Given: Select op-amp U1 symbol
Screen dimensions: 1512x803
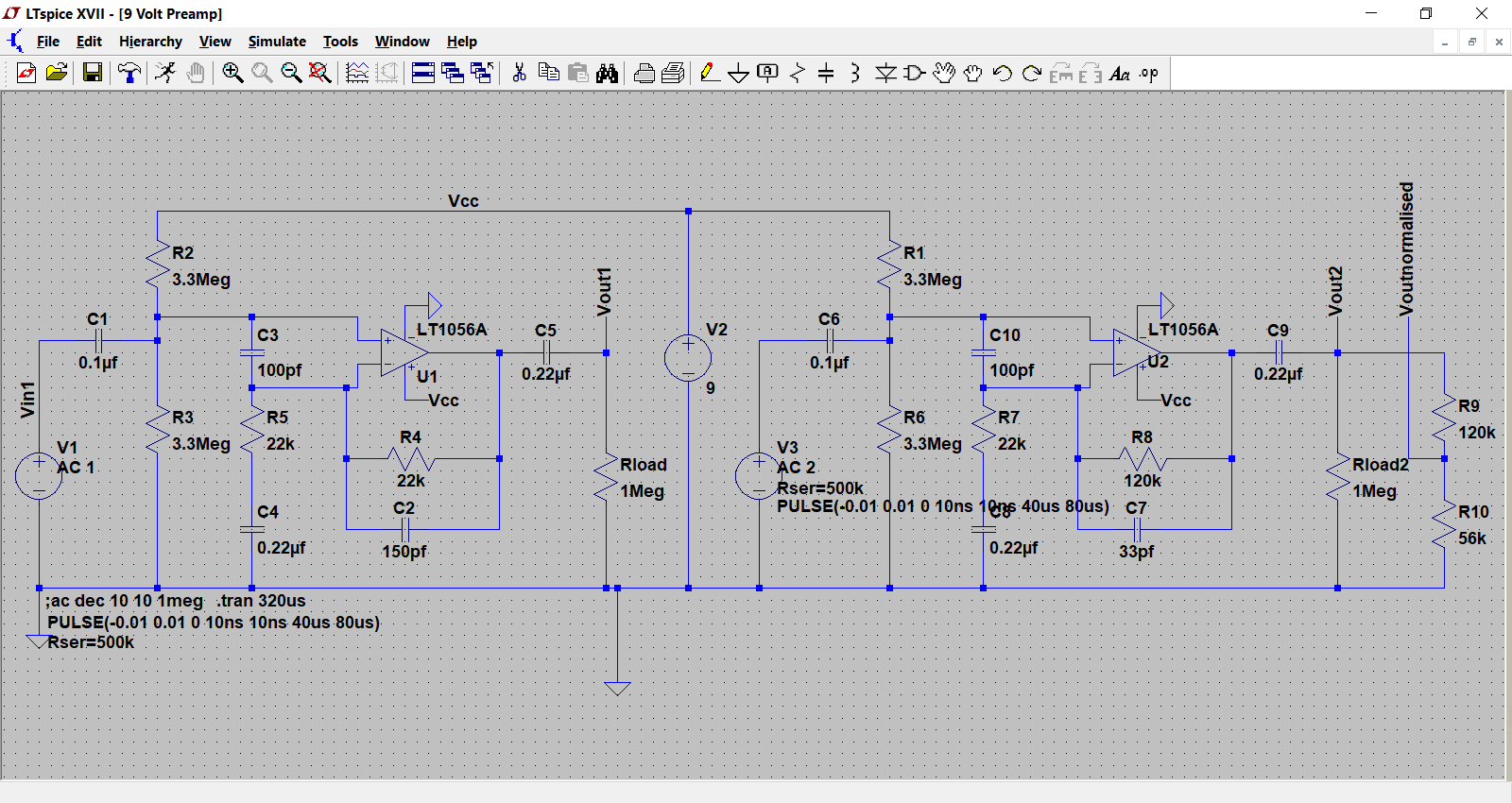Looking at the screenshot, I should point(404,352).
